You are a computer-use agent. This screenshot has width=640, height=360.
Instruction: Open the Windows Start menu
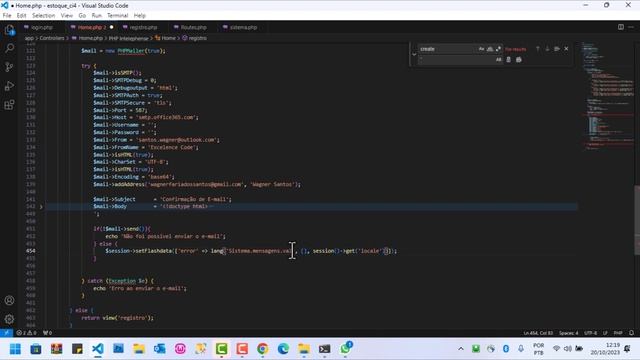click(15, 349)
